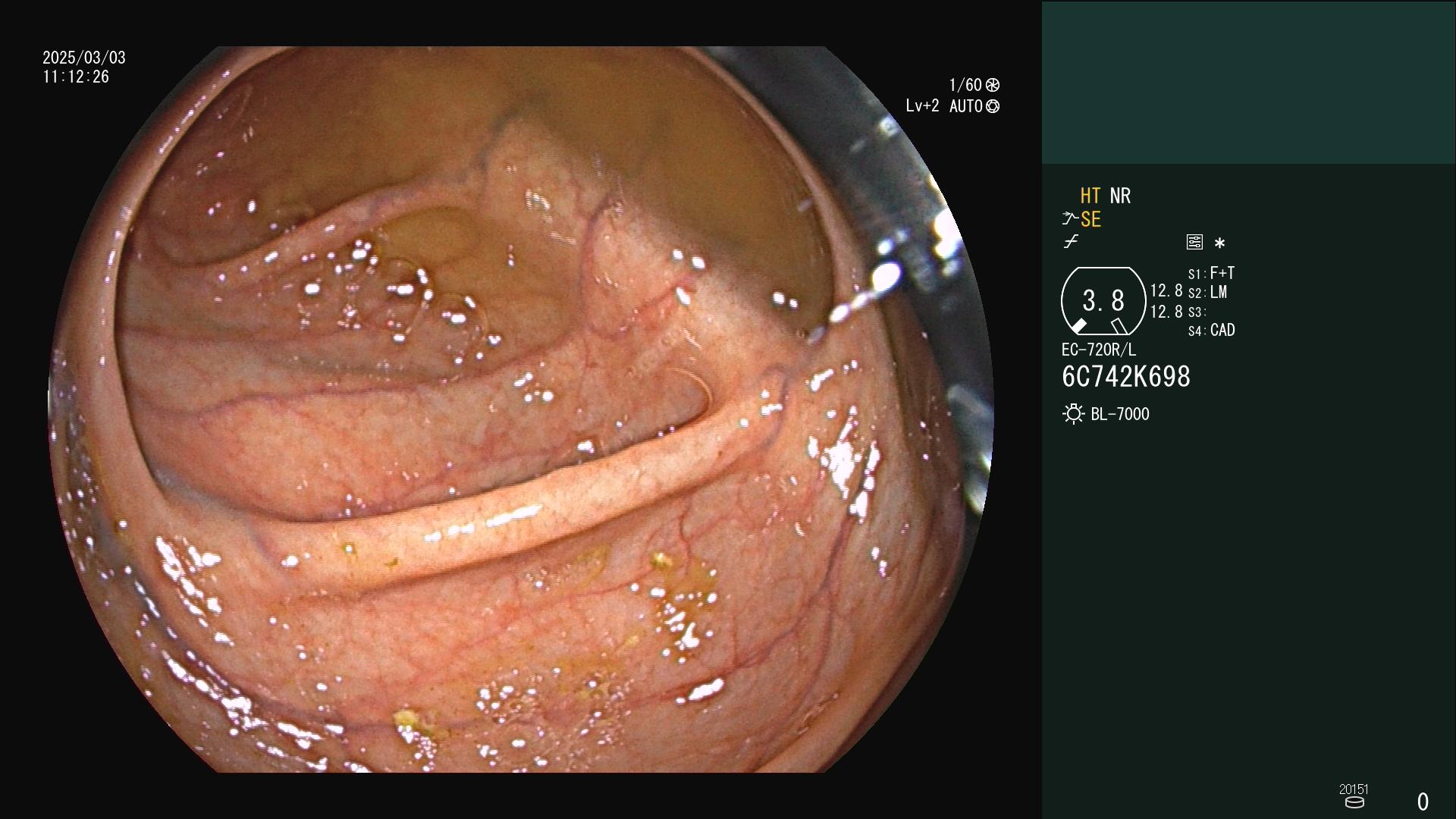Click the asterisk indicator icon

point(1219,243)
